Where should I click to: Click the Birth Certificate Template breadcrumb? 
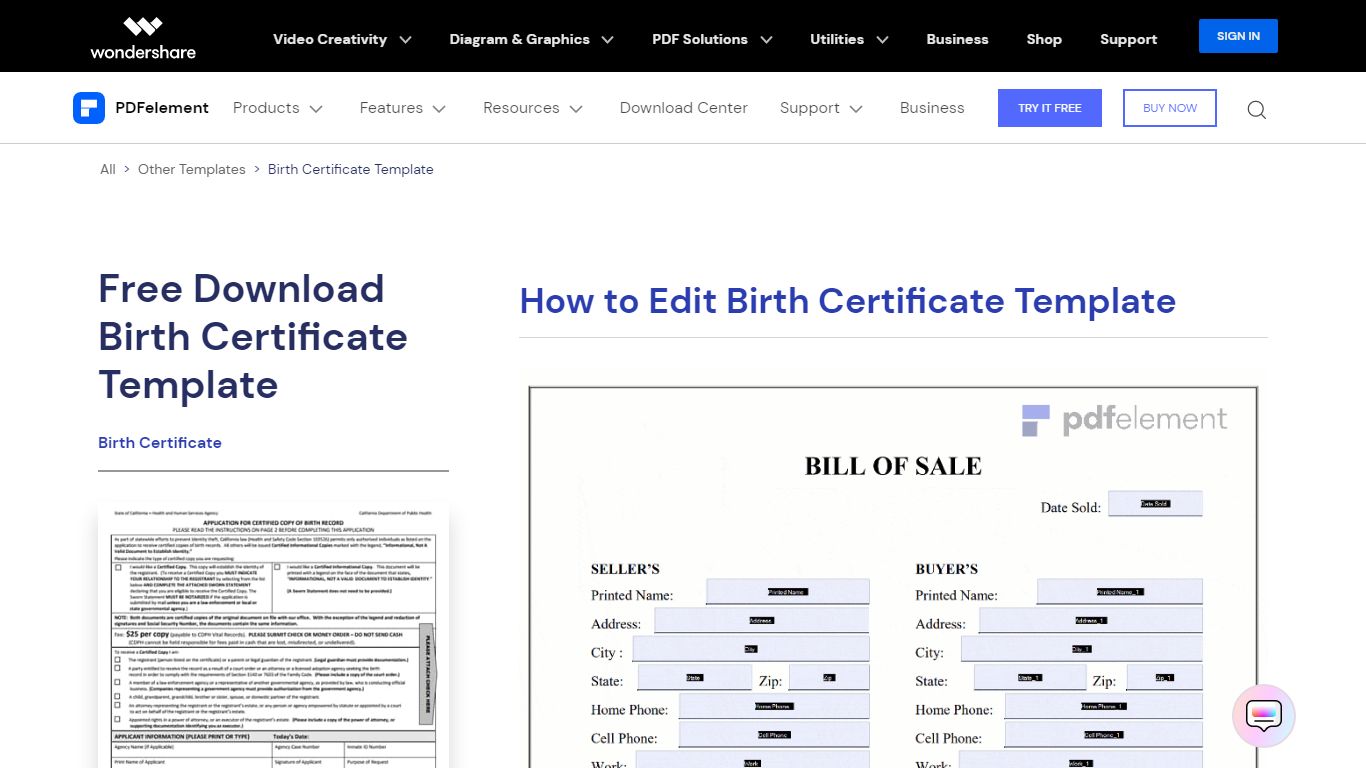tap(351, 169)
